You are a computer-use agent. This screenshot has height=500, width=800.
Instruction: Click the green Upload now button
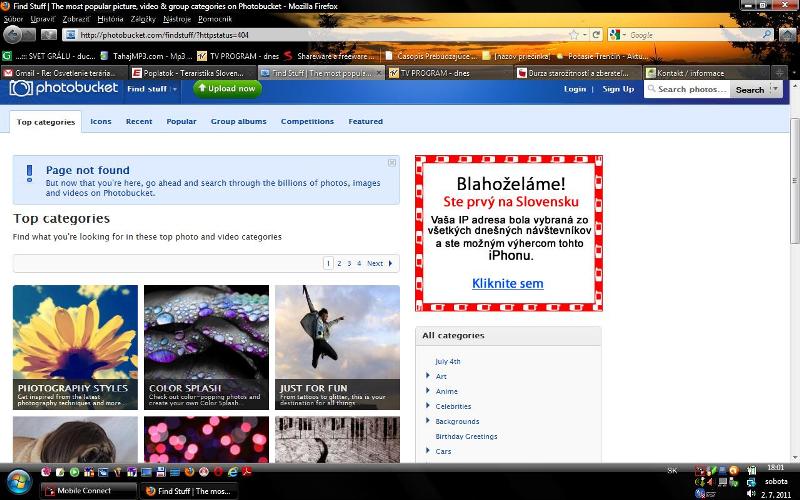pos(226,88)
